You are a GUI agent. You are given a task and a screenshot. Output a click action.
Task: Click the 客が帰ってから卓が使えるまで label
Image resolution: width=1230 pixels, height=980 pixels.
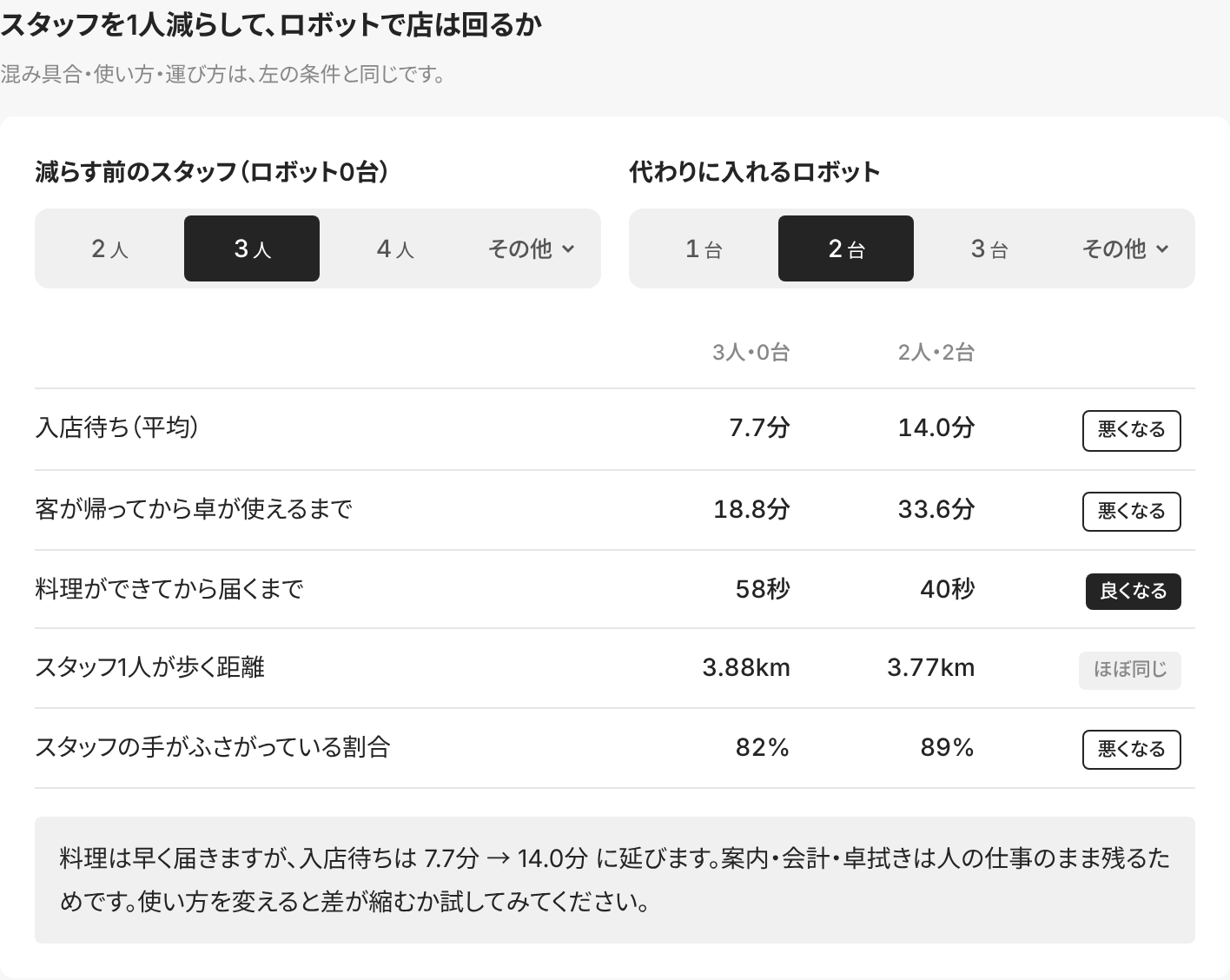194,509
